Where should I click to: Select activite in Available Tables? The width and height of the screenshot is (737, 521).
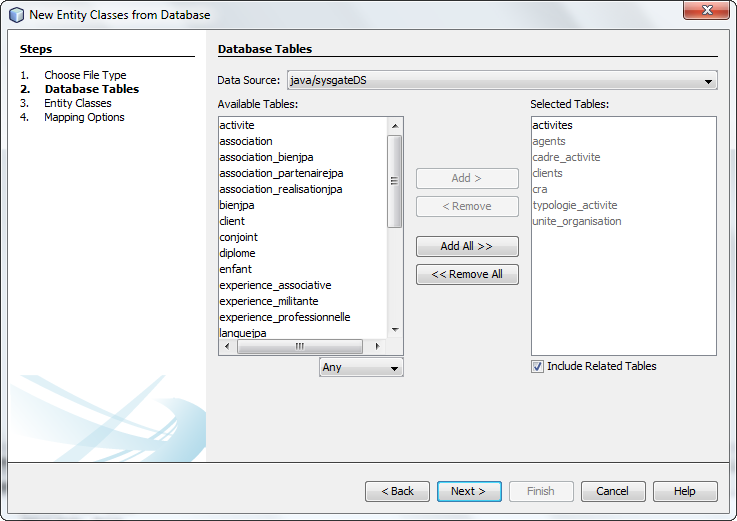pyautogui.click(x=303, y=126)
